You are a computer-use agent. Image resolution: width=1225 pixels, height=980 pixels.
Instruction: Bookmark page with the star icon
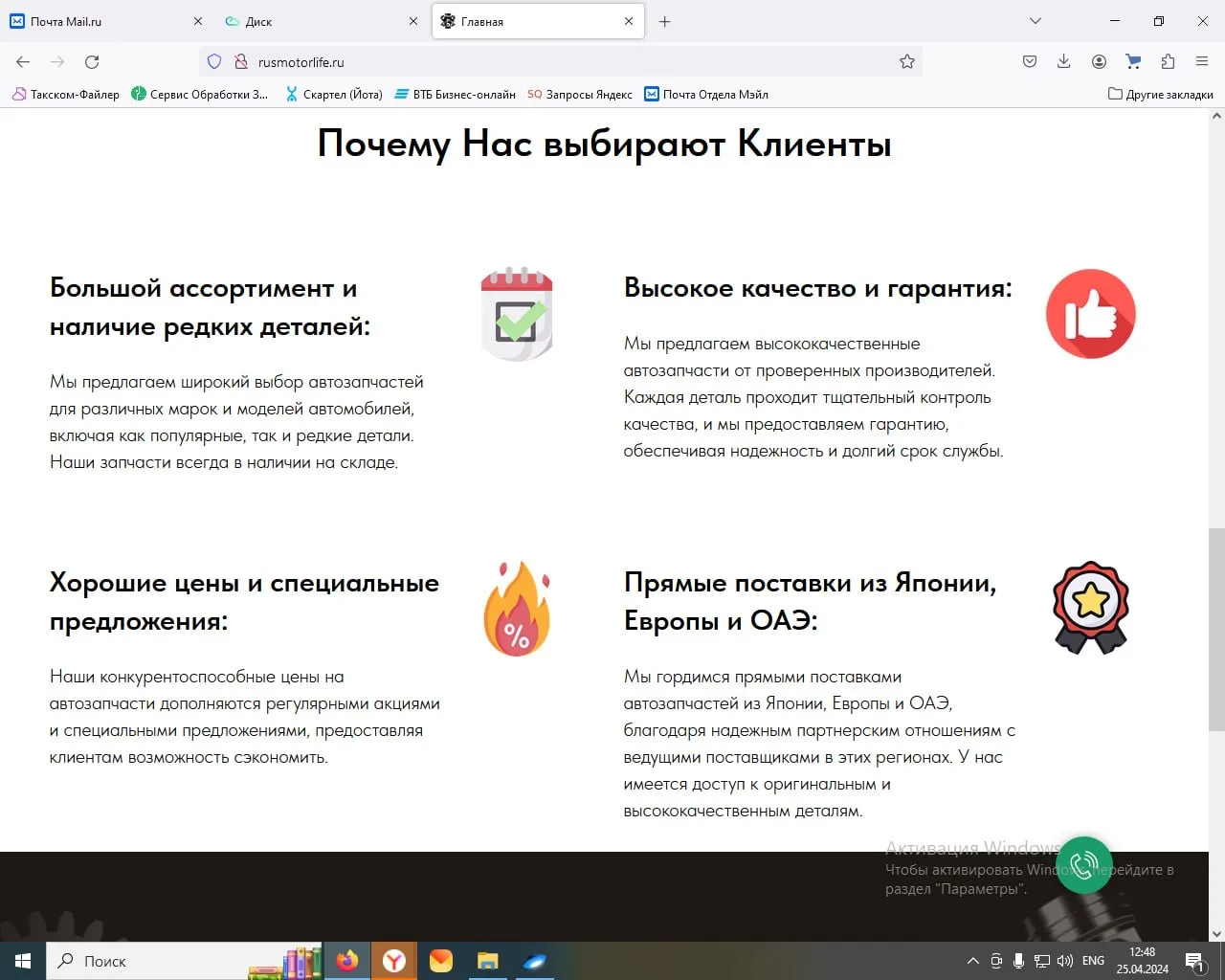(x=906, y=62)
